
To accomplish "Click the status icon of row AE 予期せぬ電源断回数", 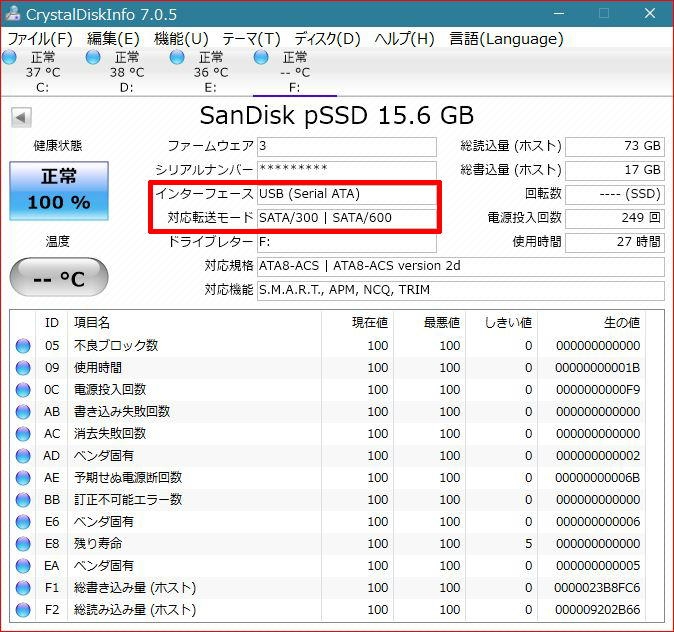I will point(23,478).
